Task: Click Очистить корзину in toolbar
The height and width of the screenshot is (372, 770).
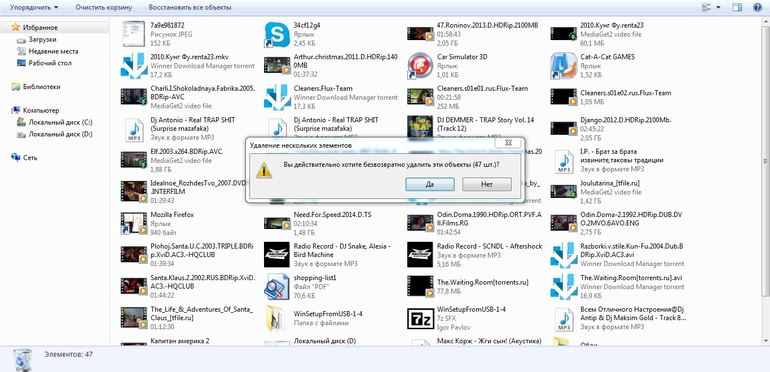Action: tap(104, 7)
